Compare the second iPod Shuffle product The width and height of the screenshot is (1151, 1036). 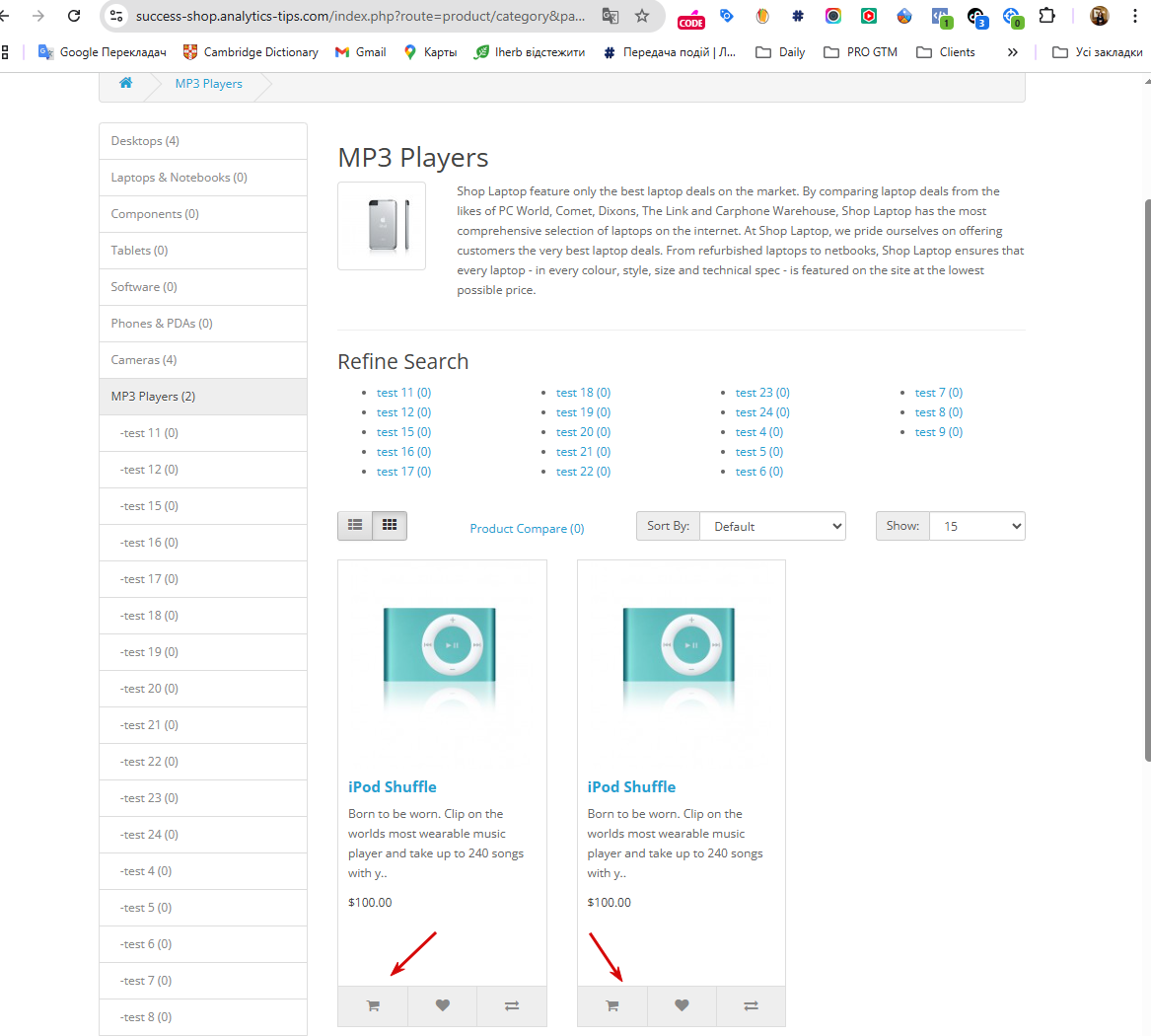pyautogui.click(x=751, y=1005)
